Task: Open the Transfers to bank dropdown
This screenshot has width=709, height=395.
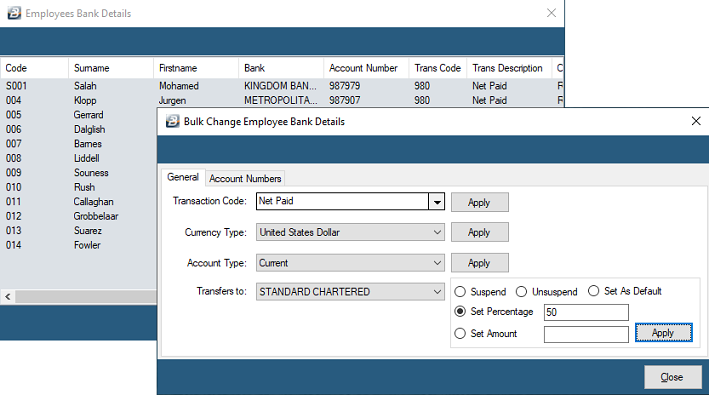Action: (x=350, y=292)
